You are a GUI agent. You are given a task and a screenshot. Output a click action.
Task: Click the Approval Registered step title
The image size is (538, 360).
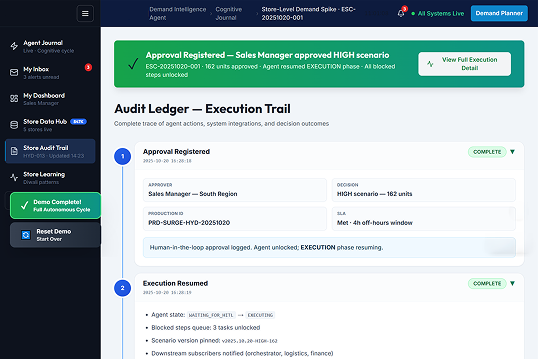coord(176,152)
